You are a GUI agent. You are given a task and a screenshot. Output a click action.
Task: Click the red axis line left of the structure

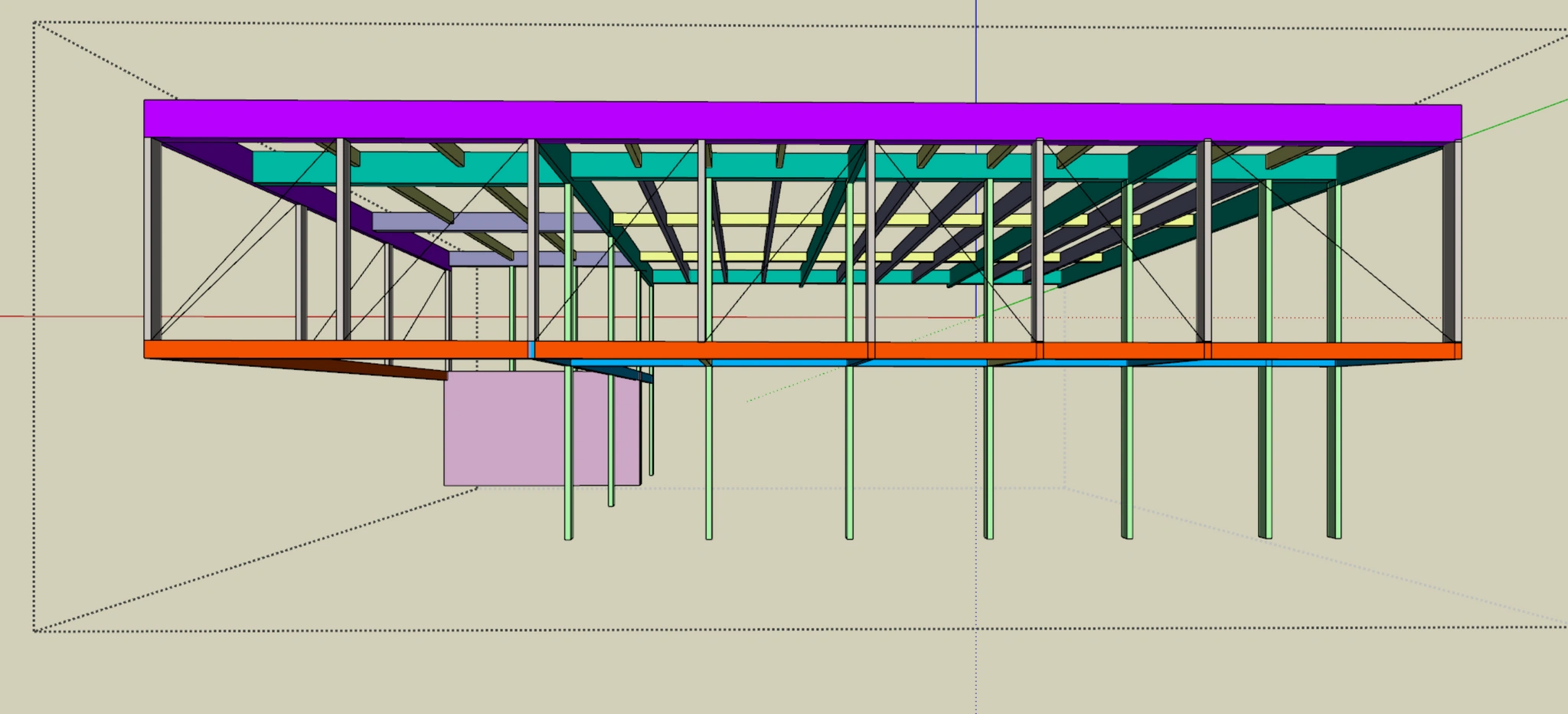tap(69, 316)
